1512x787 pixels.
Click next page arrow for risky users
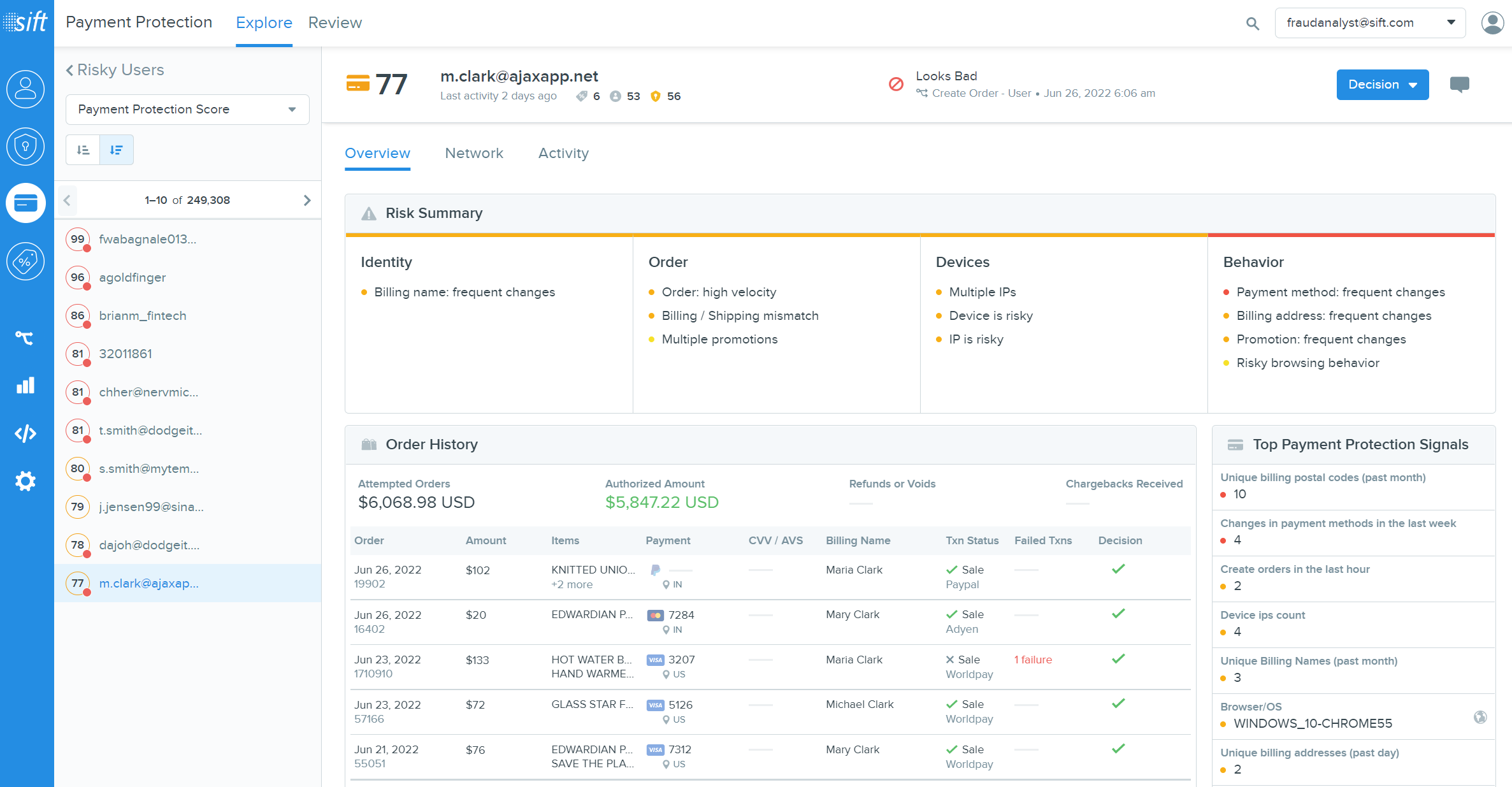(308, 200)
